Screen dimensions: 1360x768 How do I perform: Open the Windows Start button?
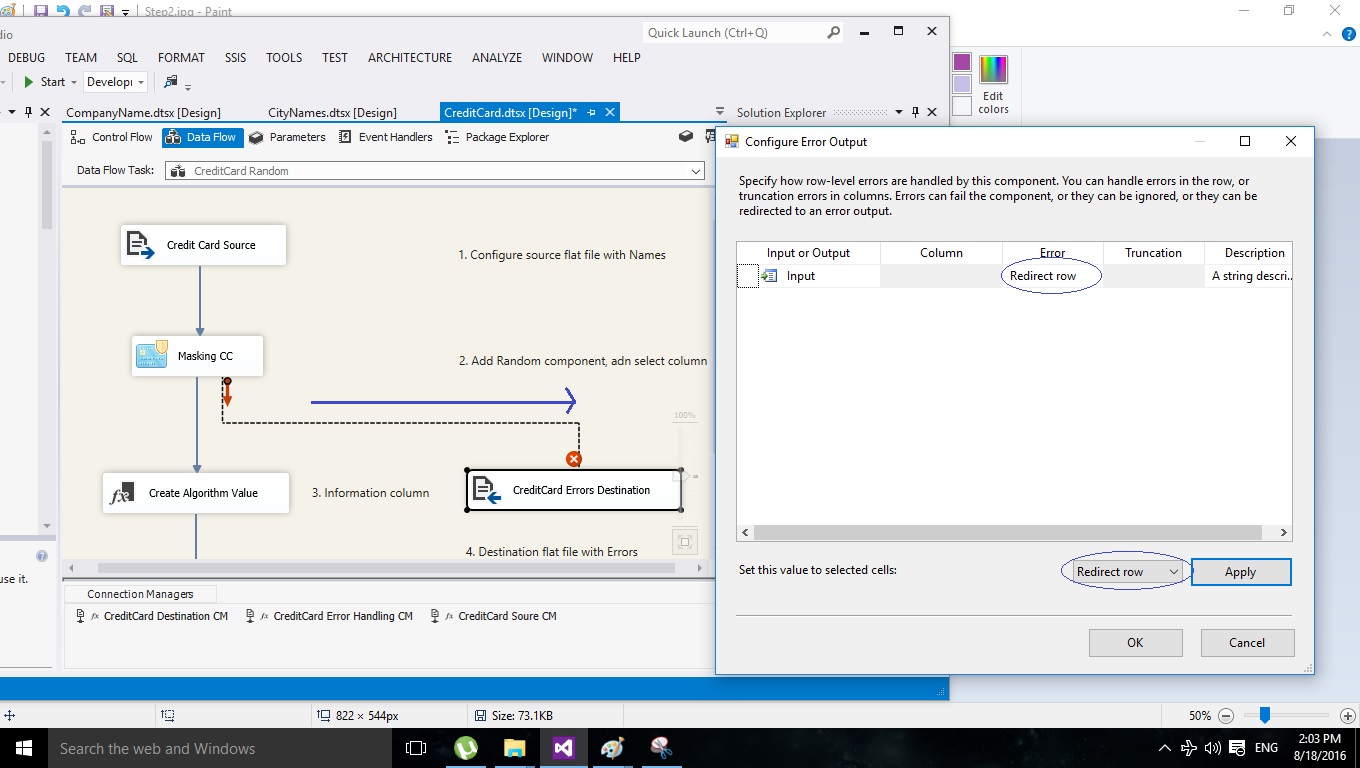[x=23, y=748]
